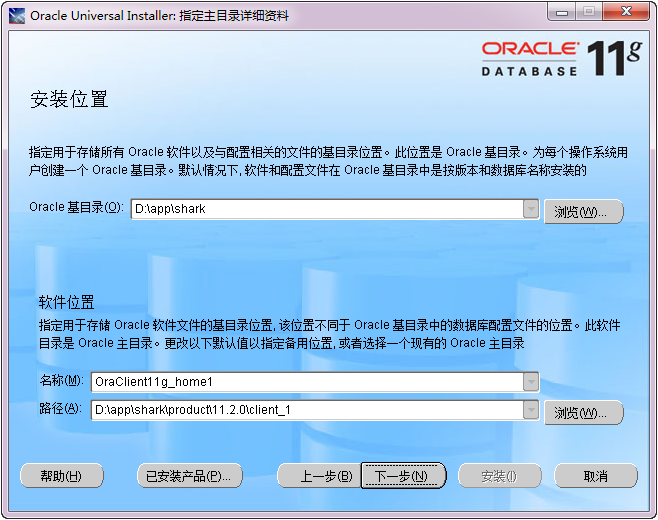Click the 名称(M) label

62,380
